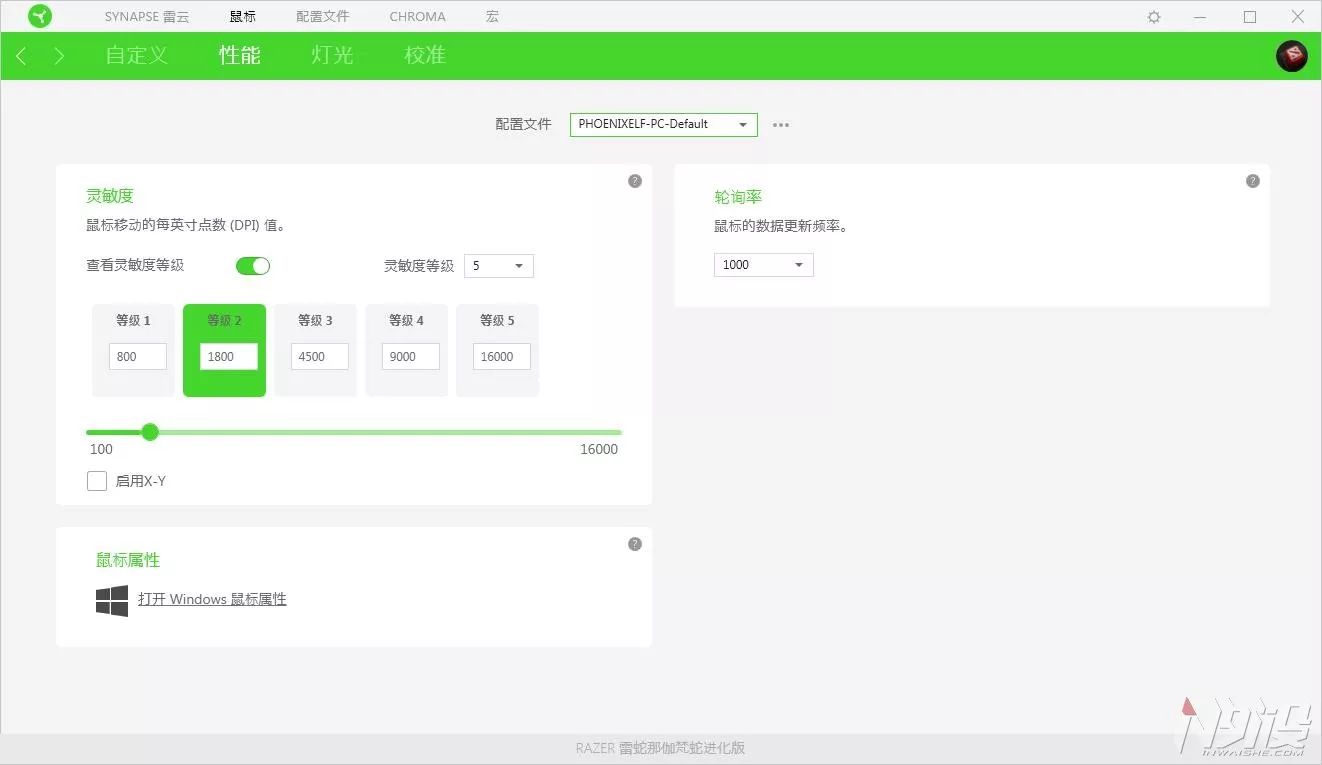
Task: Open the 宏 menu item
Action: click(x=492, y=16)
